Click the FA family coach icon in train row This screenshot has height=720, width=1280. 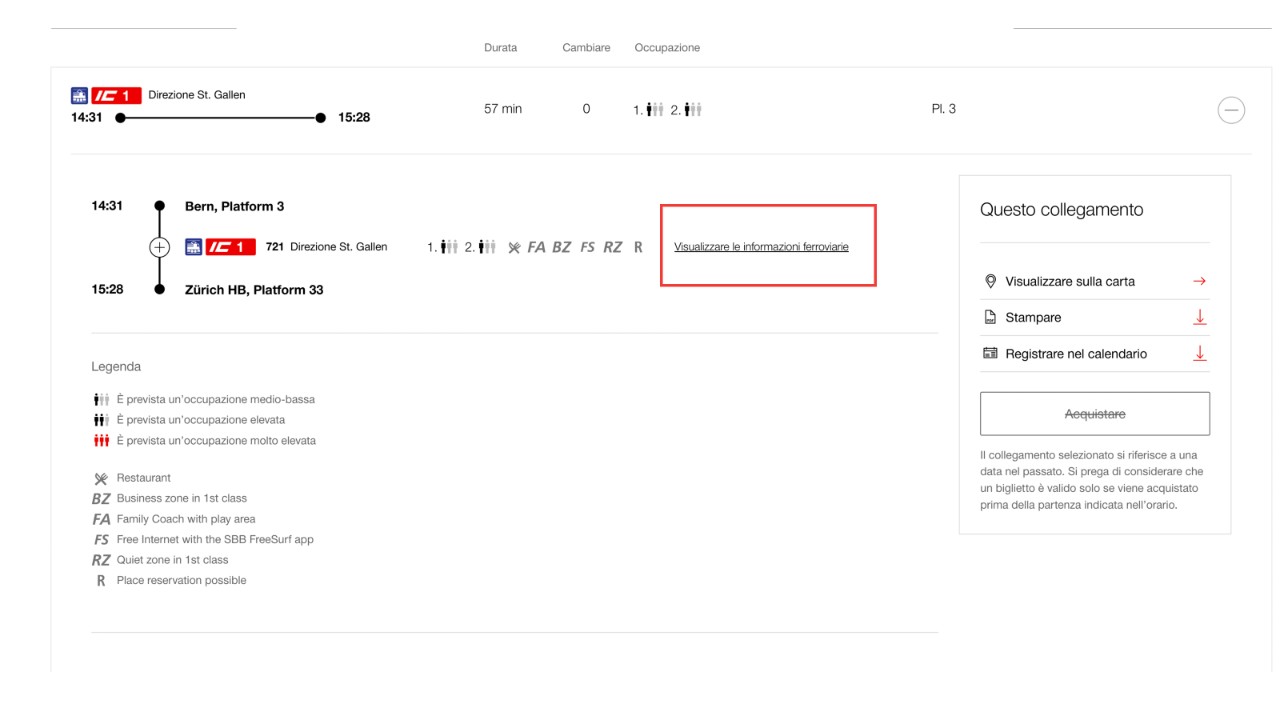coord(536,247)
